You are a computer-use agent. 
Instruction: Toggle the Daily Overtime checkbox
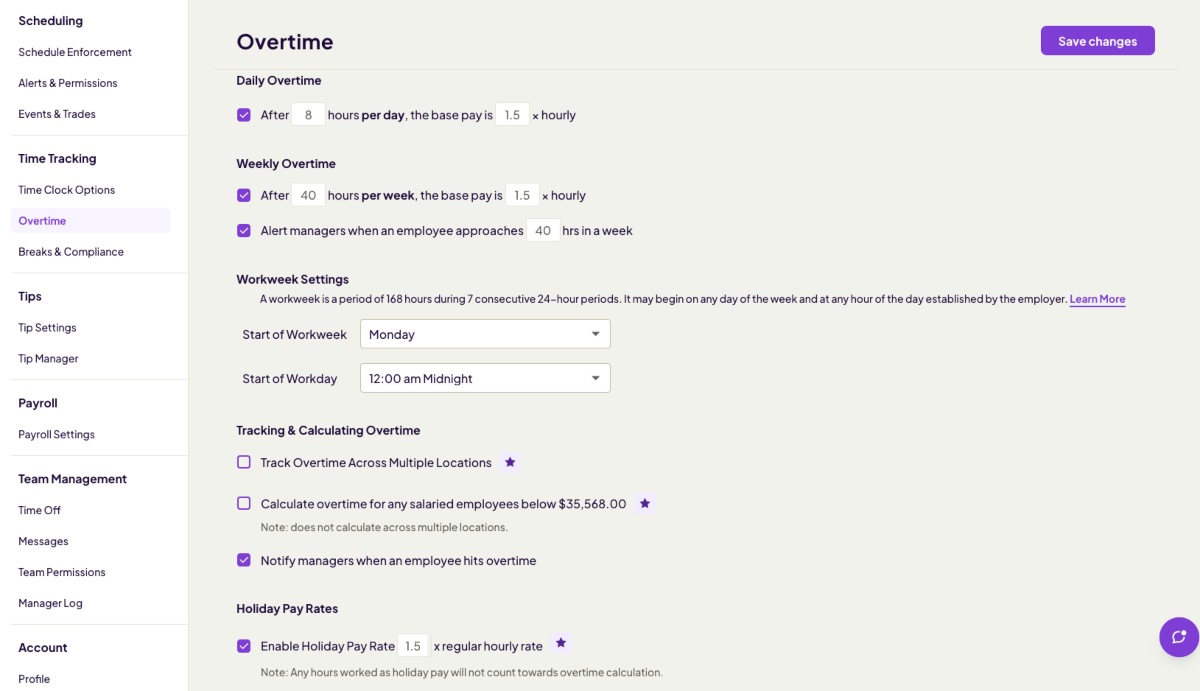click(x=244, y=115)
